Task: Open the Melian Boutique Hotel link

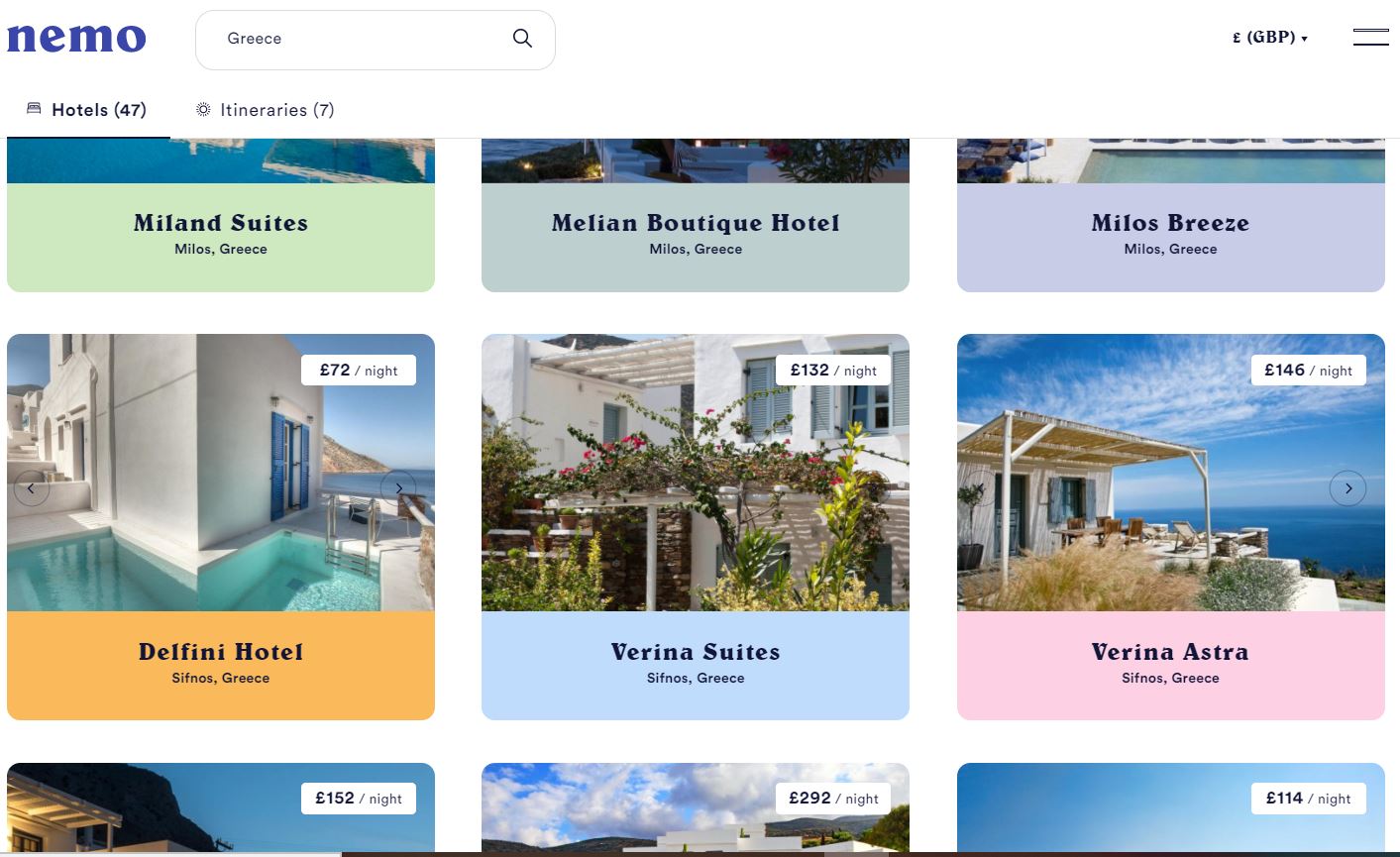Action: click(696, 223)
